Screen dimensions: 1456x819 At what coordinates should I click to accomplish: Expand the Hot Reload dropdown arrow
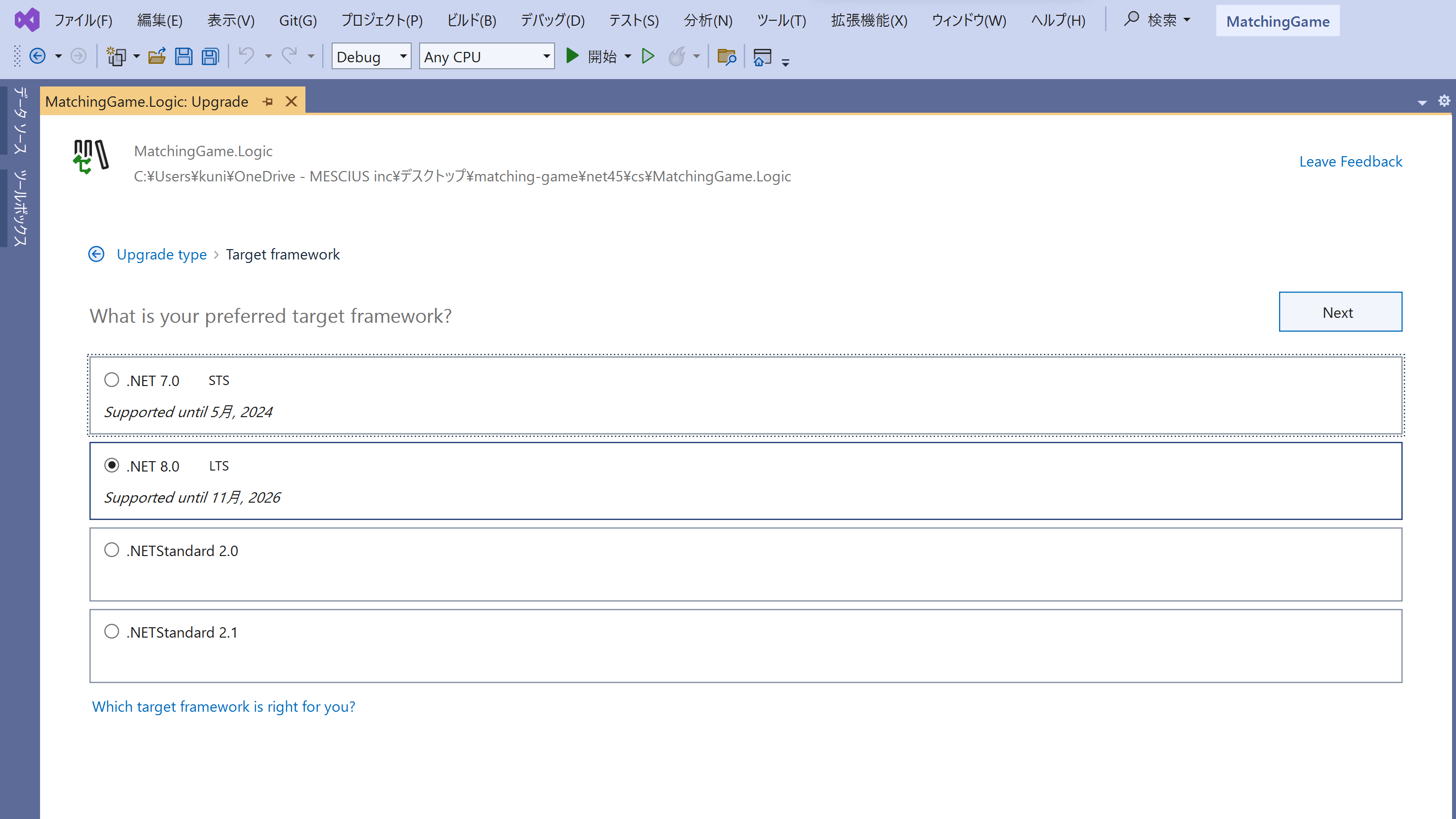(696, 56)
